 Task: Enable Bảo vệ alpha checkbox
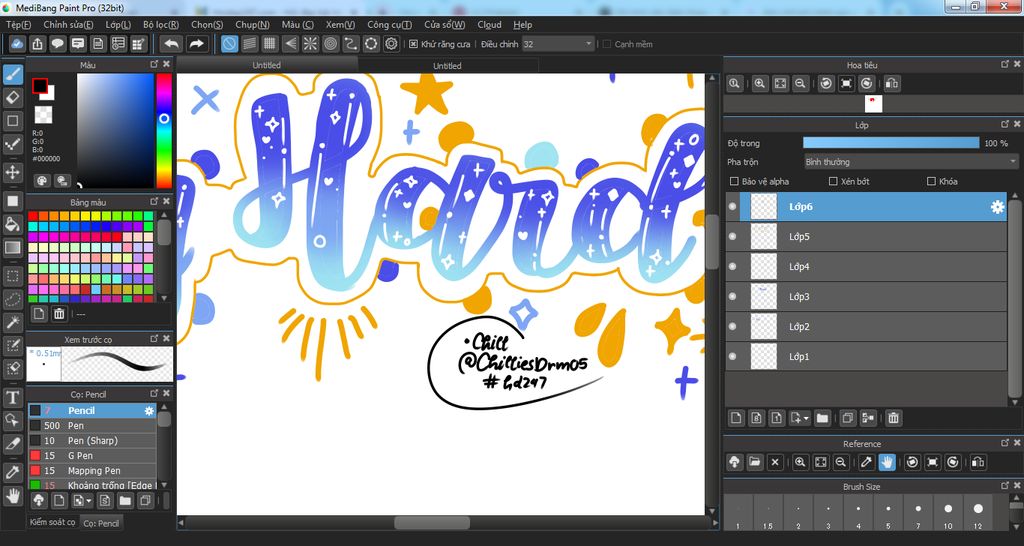coord(734,181)
